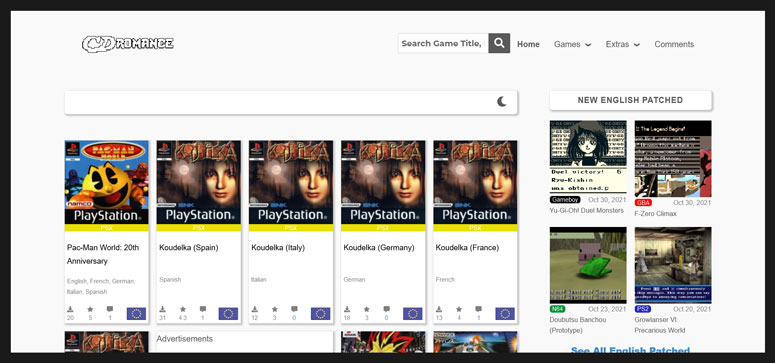Image resolution: width=775 pixels, height=363 pixels.
Task: Open Yu-Gi-Oh! Duel Monsters text link
Action: (587, 210)
